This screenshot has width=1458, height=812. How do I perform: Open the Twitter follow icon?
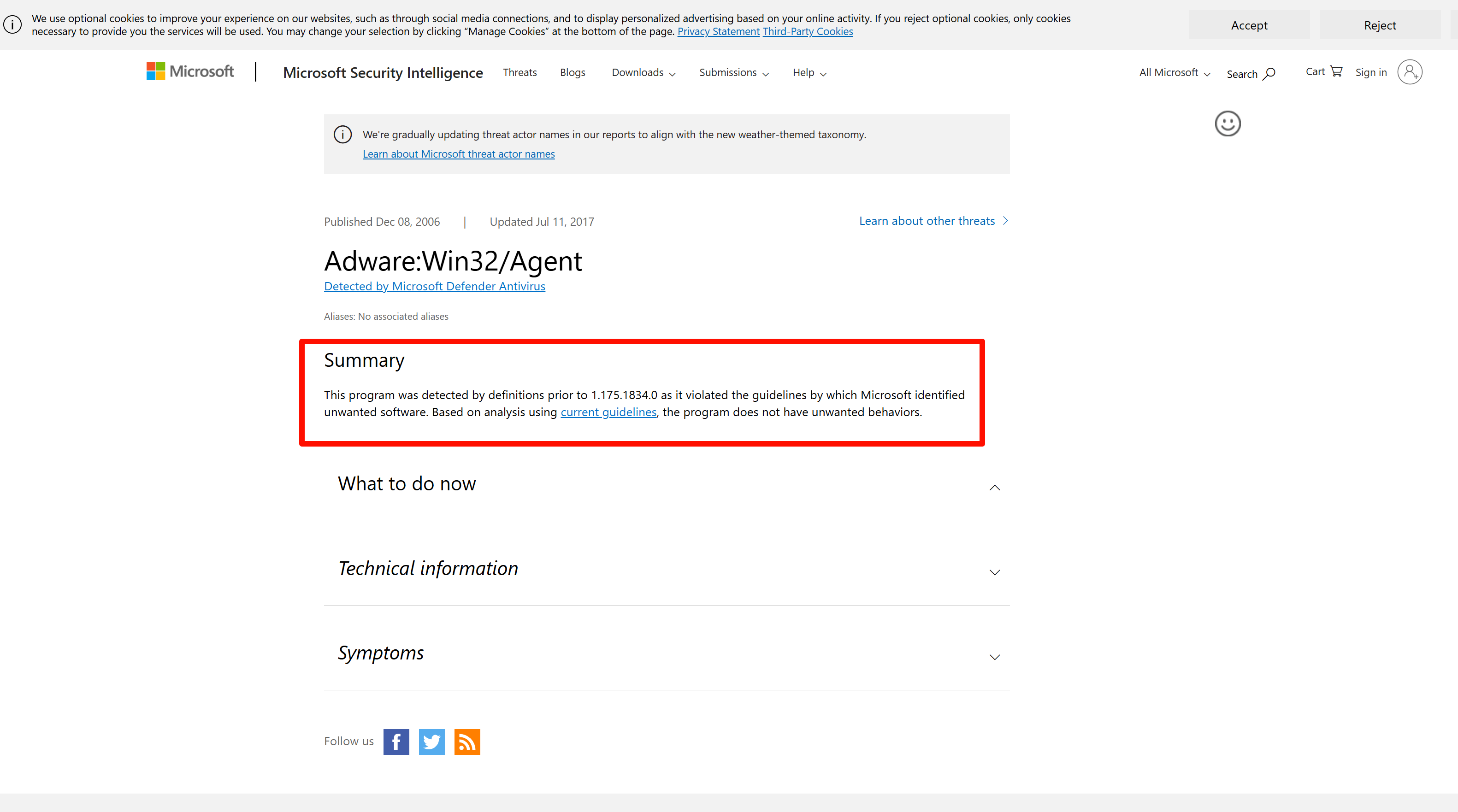click(x=431, y=741)
